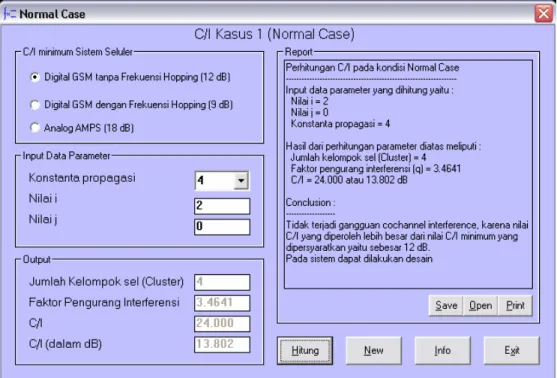
Task: Click the app icon in the title bar
Action: [10, 14]
